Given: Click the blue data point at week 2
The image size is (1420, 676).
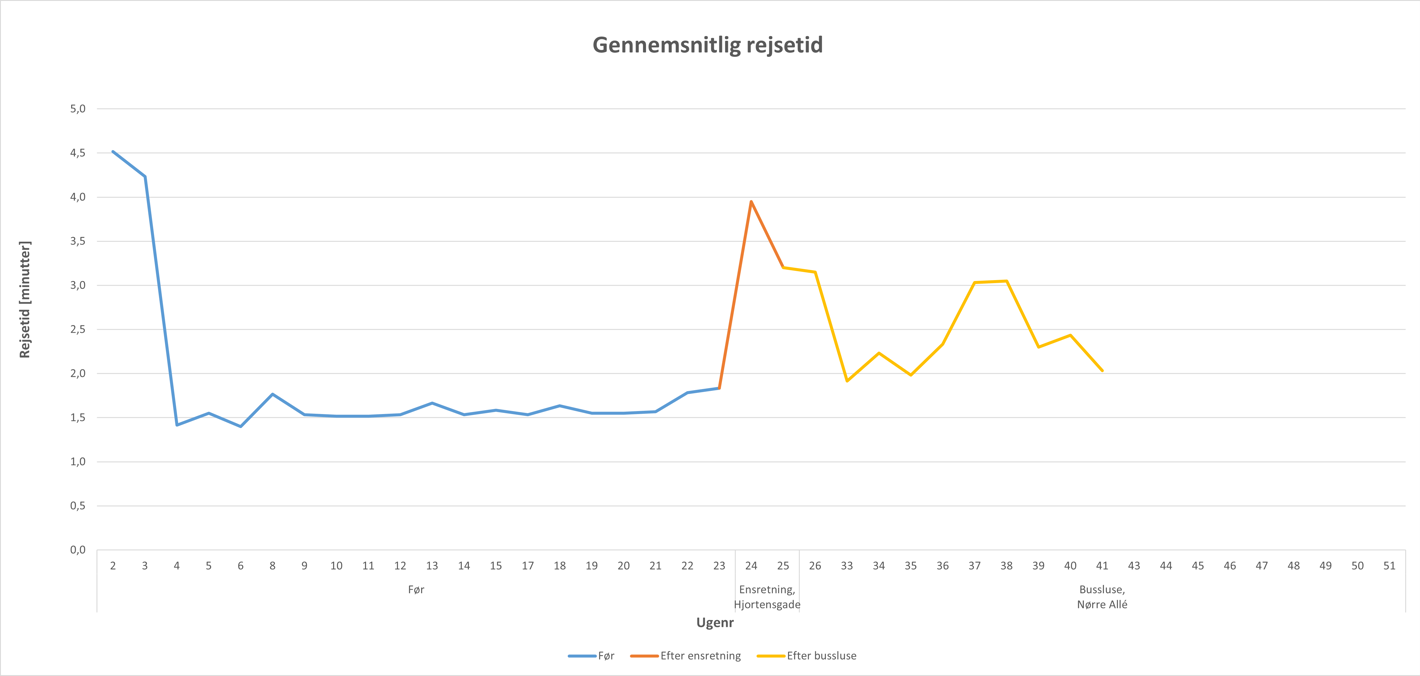Looking at the screenshot, I should click(x=113, y=152).
